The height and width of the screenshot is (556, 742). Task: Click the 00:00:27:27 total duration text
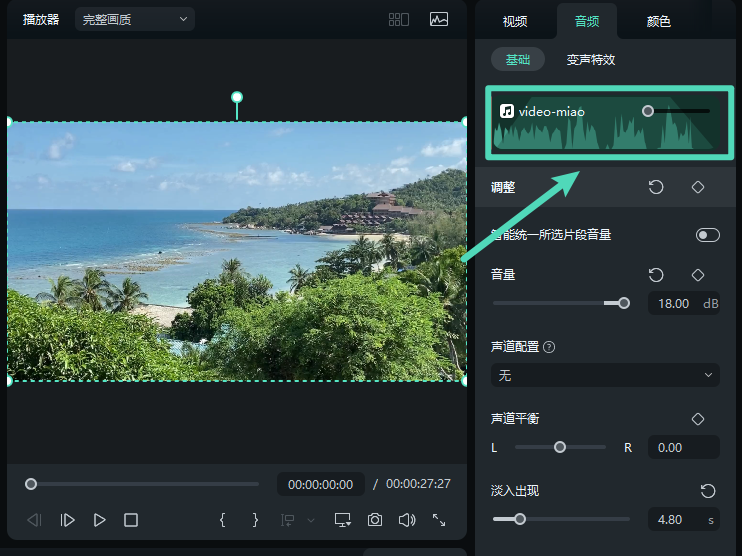418,484
